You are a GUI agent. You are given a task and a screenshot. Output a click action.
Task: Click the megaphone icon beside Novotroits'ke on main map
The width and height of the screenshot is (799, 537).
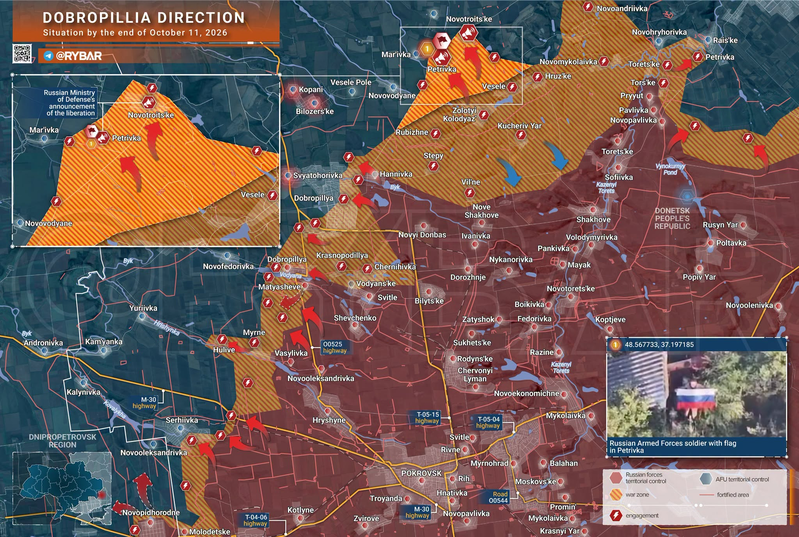468,34
